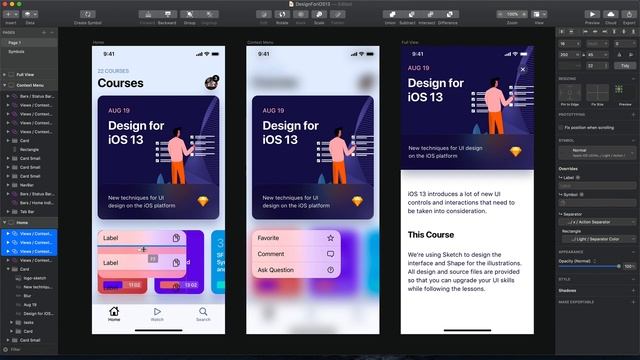Image resolution: width=640 pixels, height=360 pixels.
Task: Collapse the Context Menu artboard
Action: tap(4, 85)
